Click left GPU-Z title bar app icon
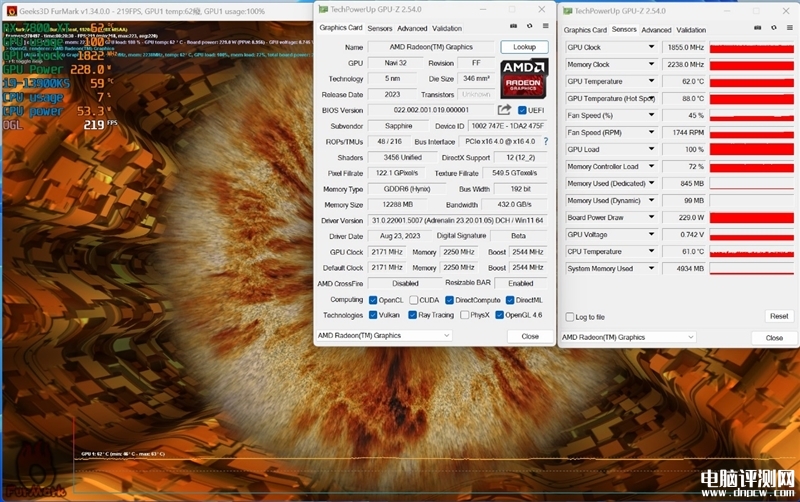This screenshot has height=502, width=800. pyautogui.click(x=323, y=9)
